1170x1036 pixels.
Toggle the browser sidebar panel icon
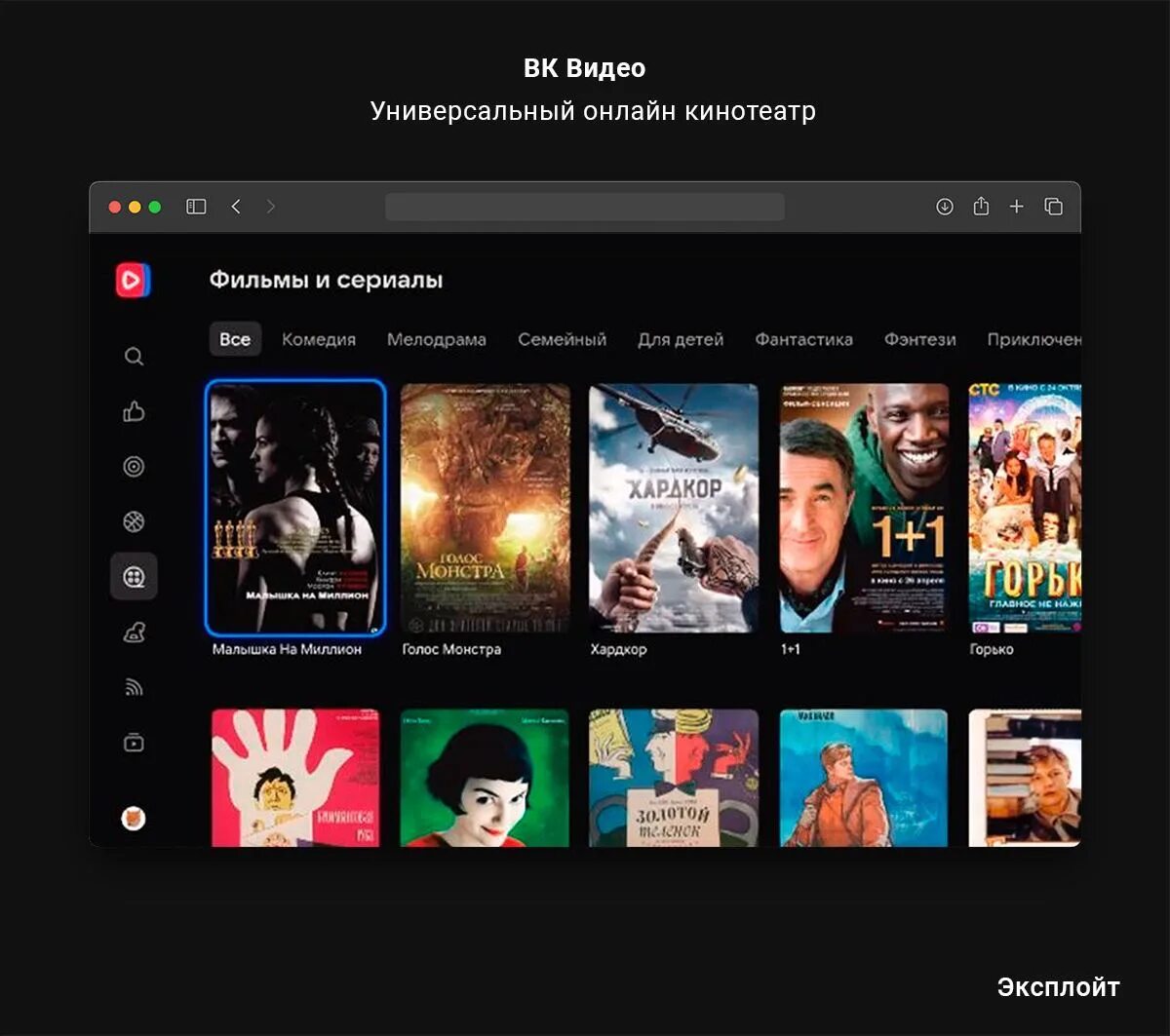point(197,207)
